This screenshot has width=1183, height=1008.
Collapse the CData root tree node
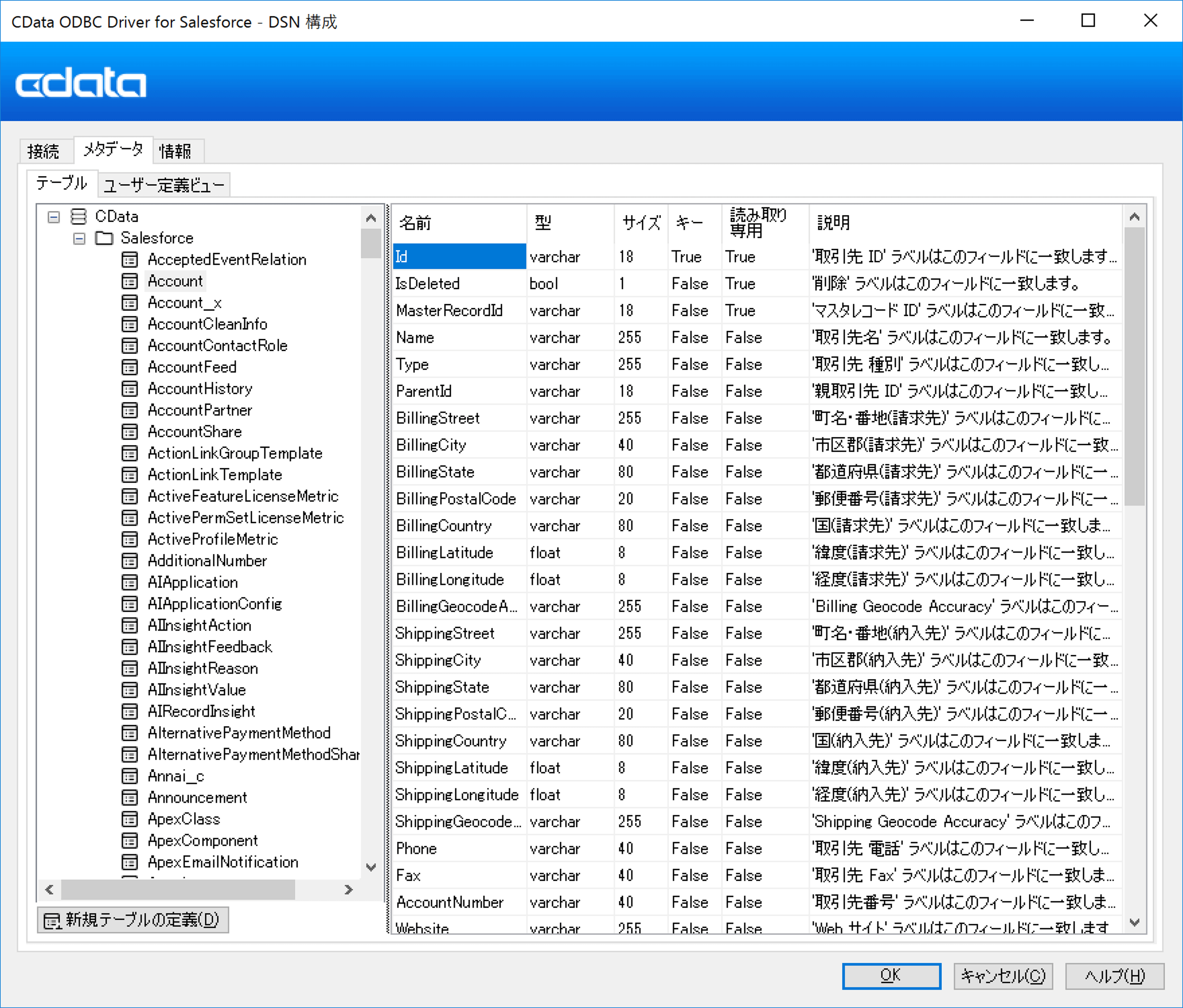pyautogui.click(x=54, y=217)
